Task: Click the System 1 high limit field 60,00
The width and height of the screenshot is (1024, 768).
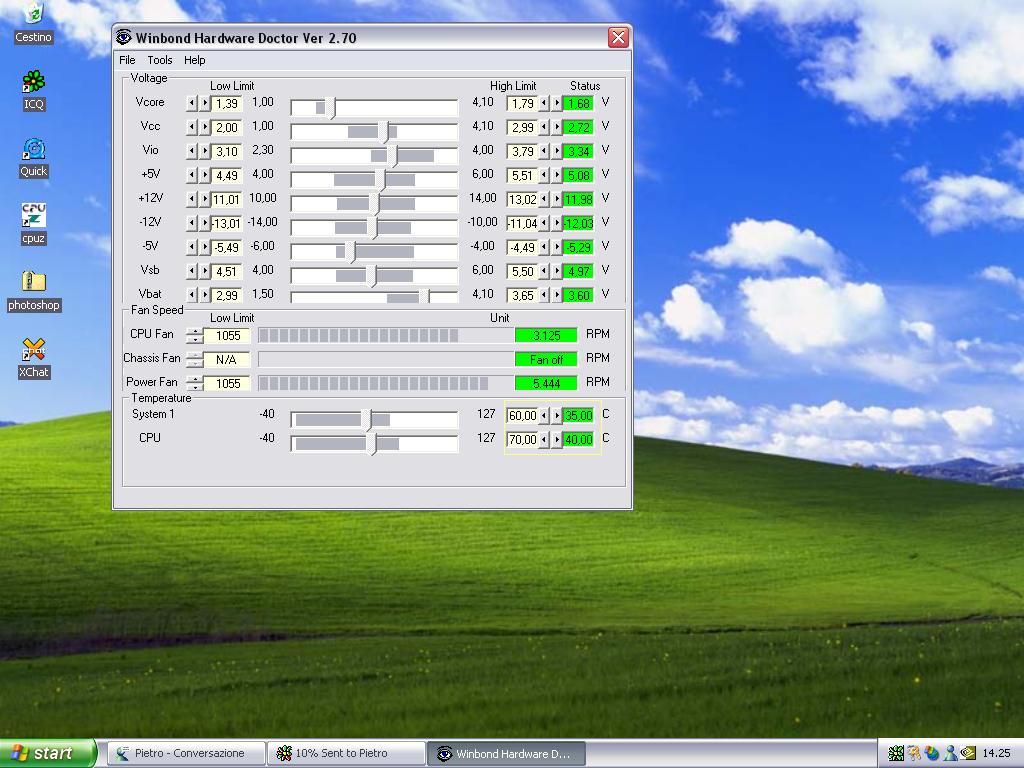Action: pos(522,415)
